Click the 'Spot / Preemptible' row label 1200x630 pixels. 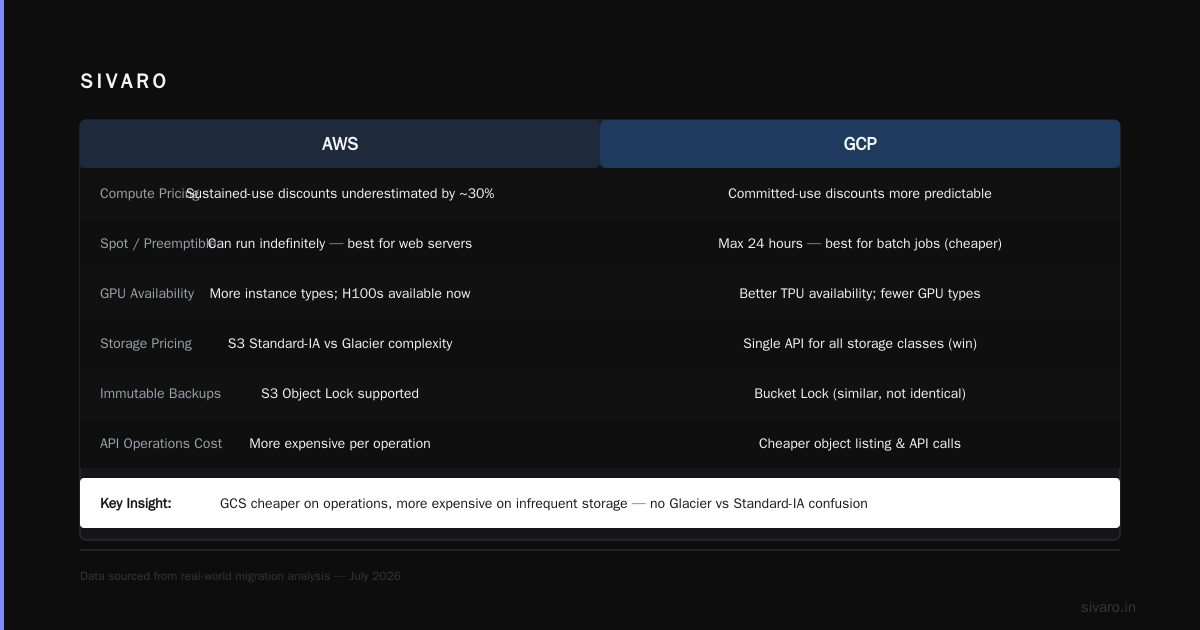pyautogui.click(x=157, y=243)
